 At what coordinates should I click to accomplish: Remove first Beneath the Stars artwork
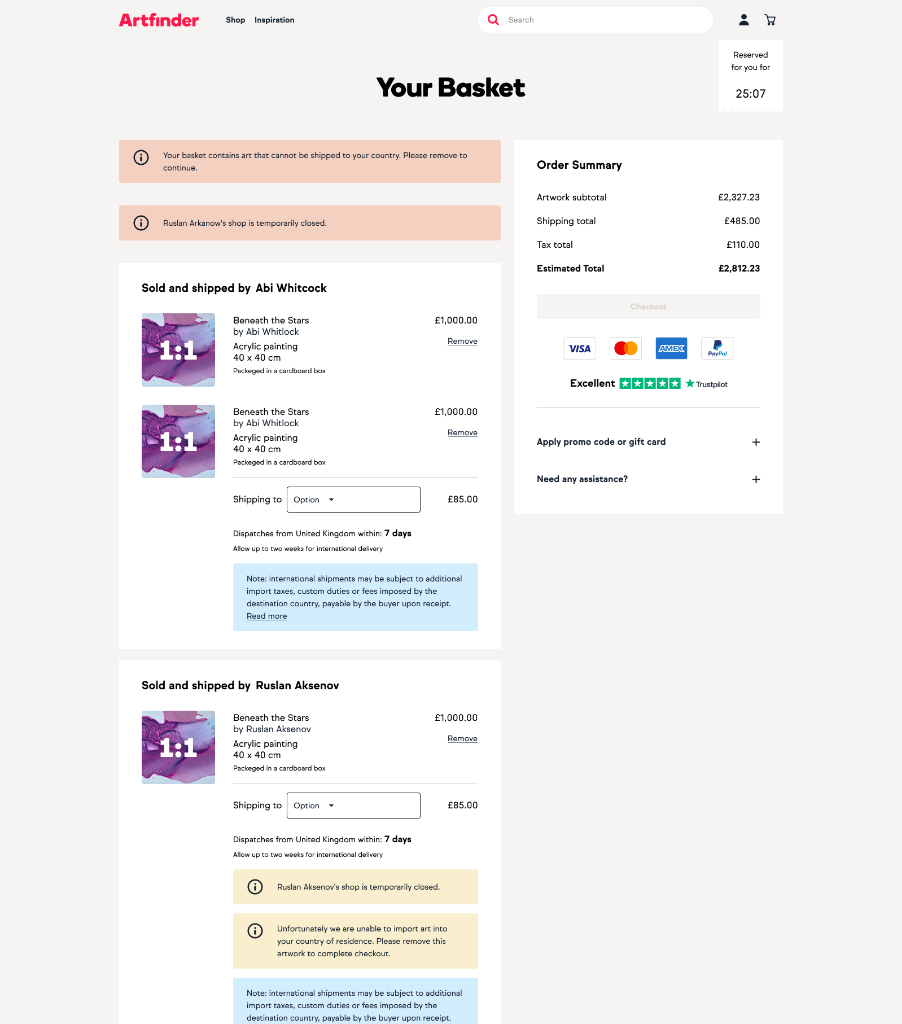click(462, 342)
